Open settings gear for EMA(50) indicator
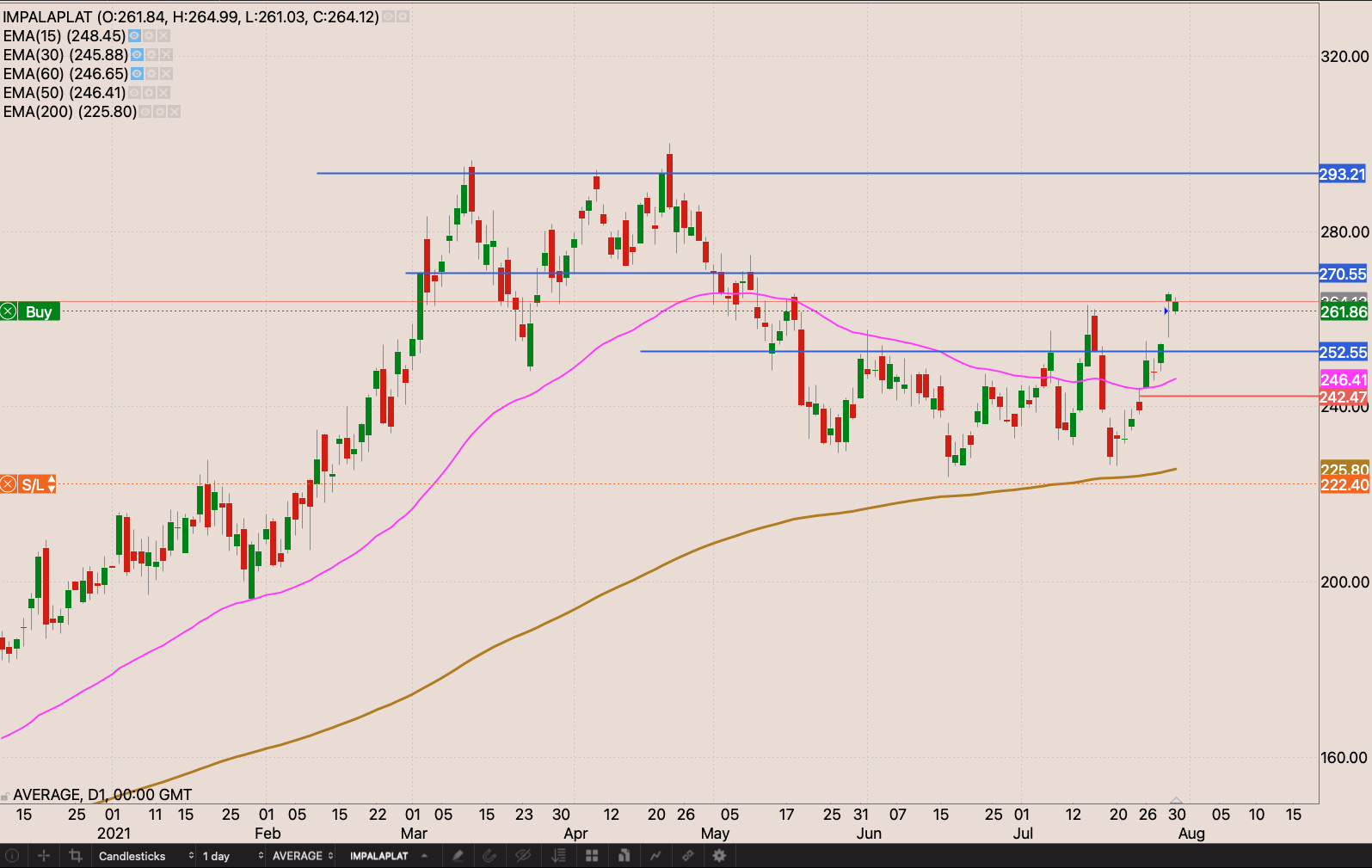The image size is (1372, 868). (149, 93)
